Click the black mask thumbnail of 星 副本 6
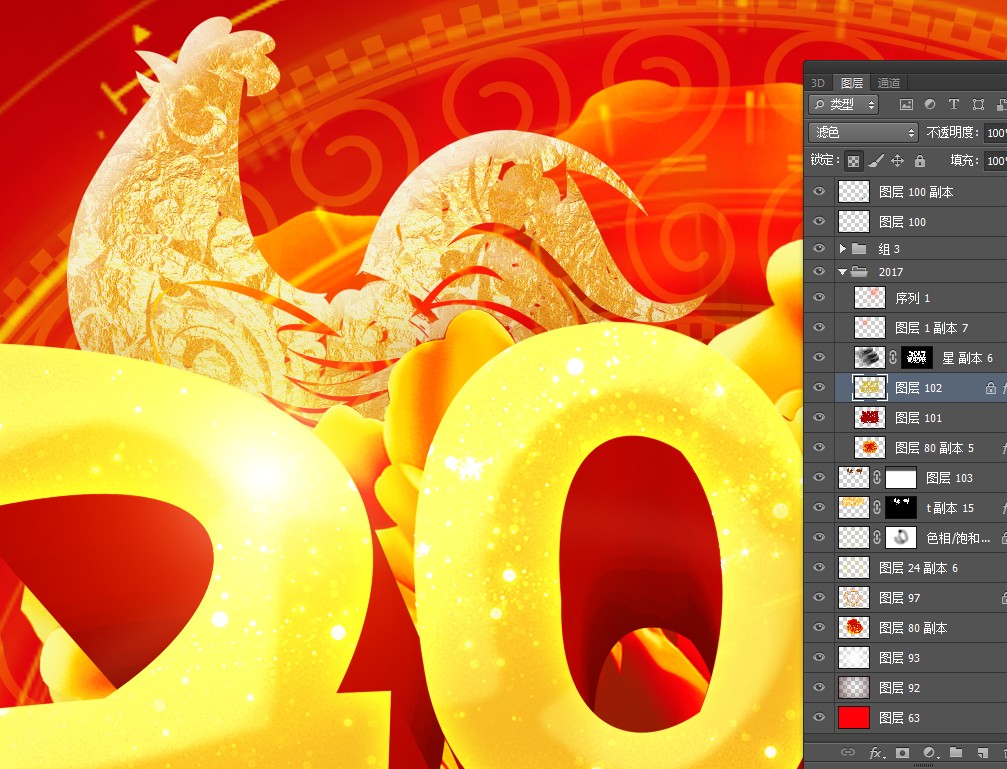This screenshot has height=769, width=1007. click(916, 357)
